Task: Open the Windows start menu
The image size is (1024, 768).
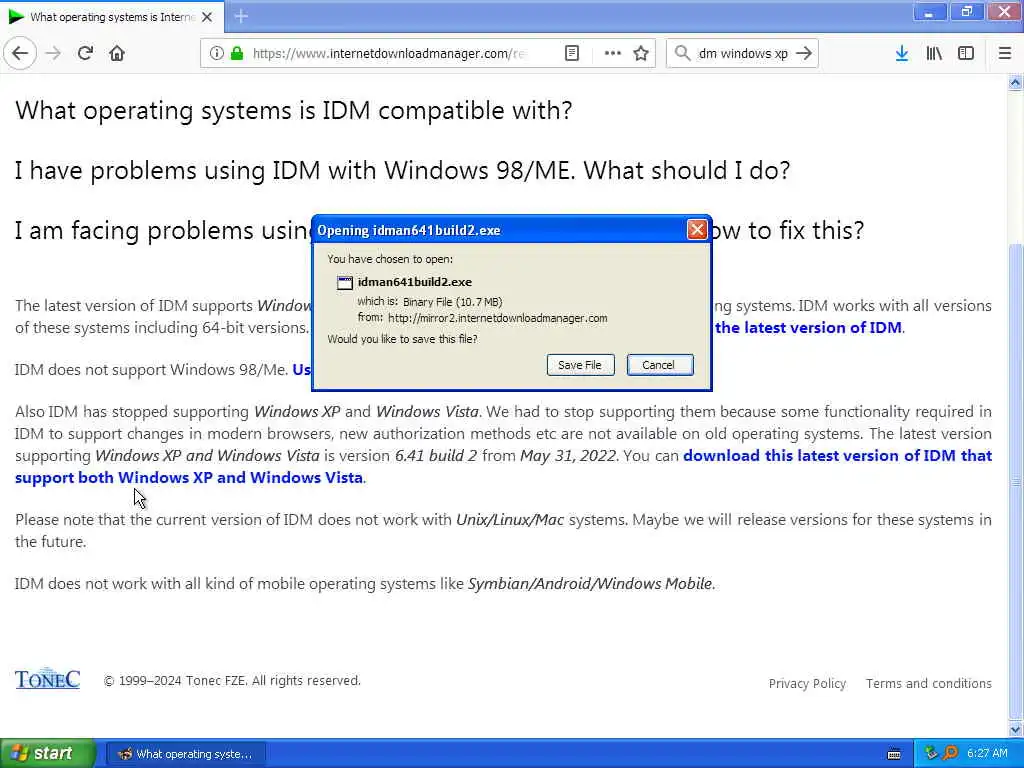Action: point(48,754)
